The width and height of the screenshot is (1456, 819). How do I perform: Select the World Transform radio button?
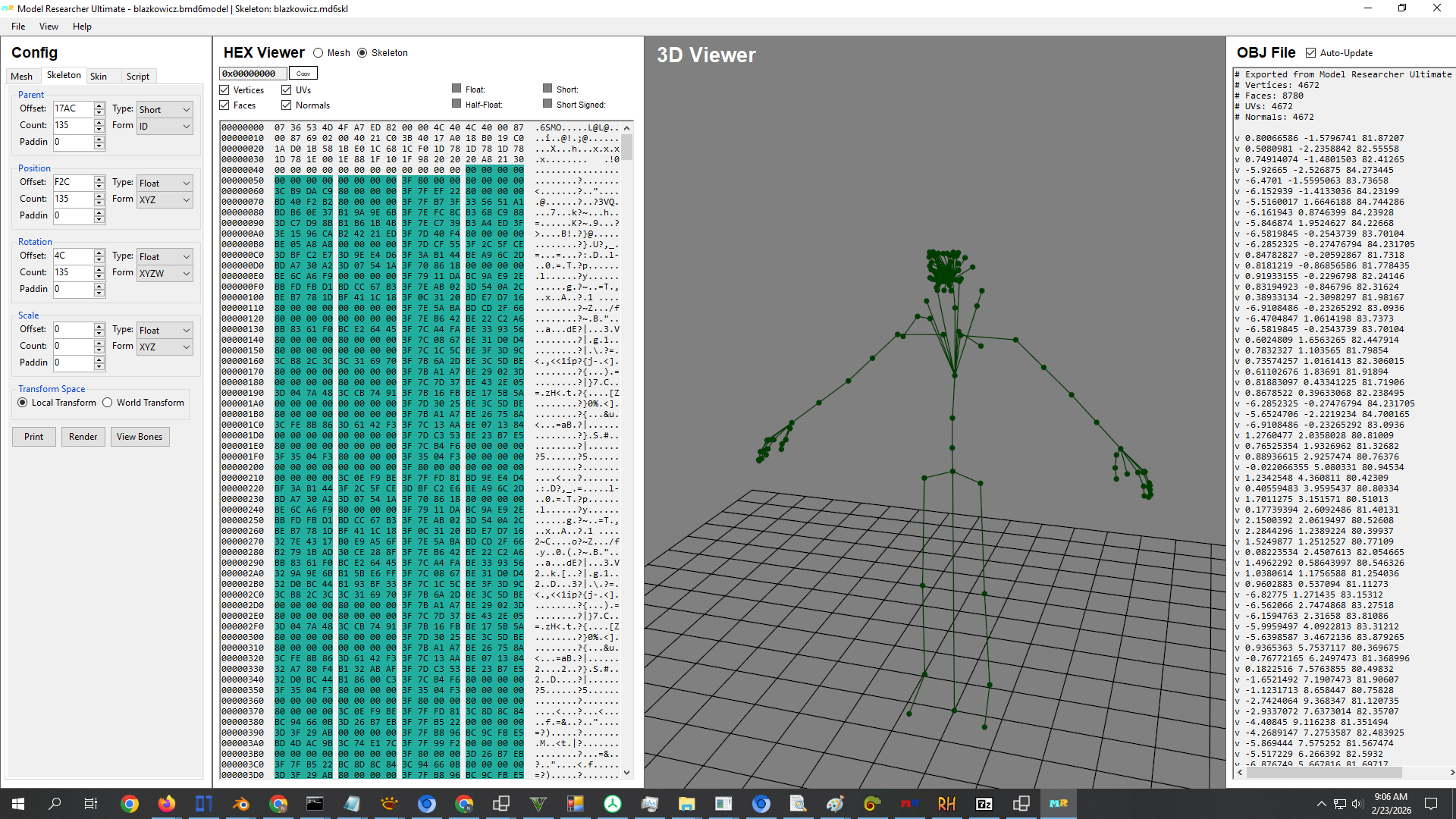pyautogui.click(x=108, y=403)
